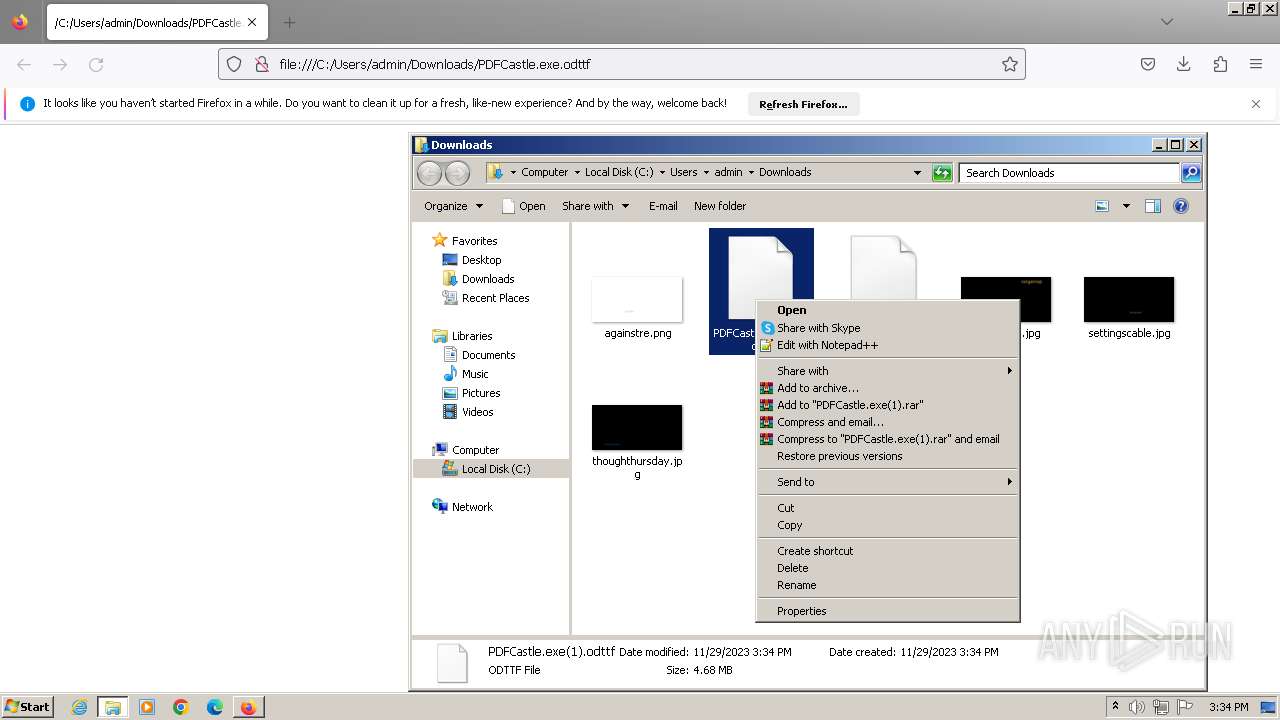Choose Add to archive...
This screenshot has height=720, width=1280.
(x=887, y=388)
